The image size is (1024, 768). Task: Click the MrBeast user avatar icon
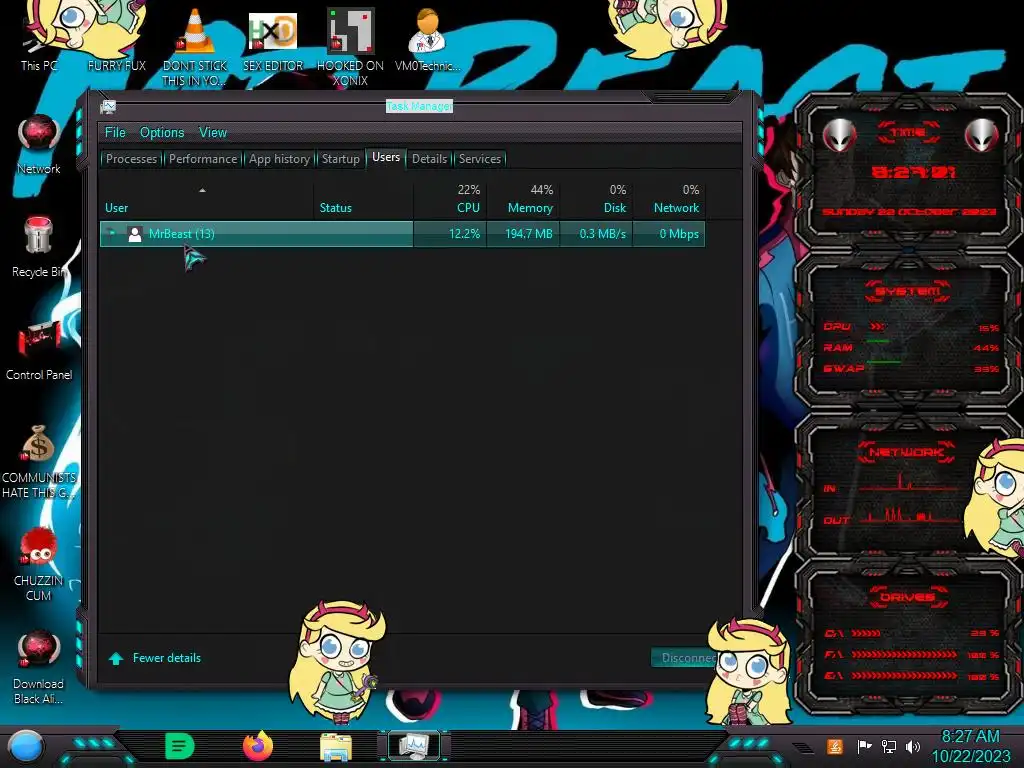(135, 234)
